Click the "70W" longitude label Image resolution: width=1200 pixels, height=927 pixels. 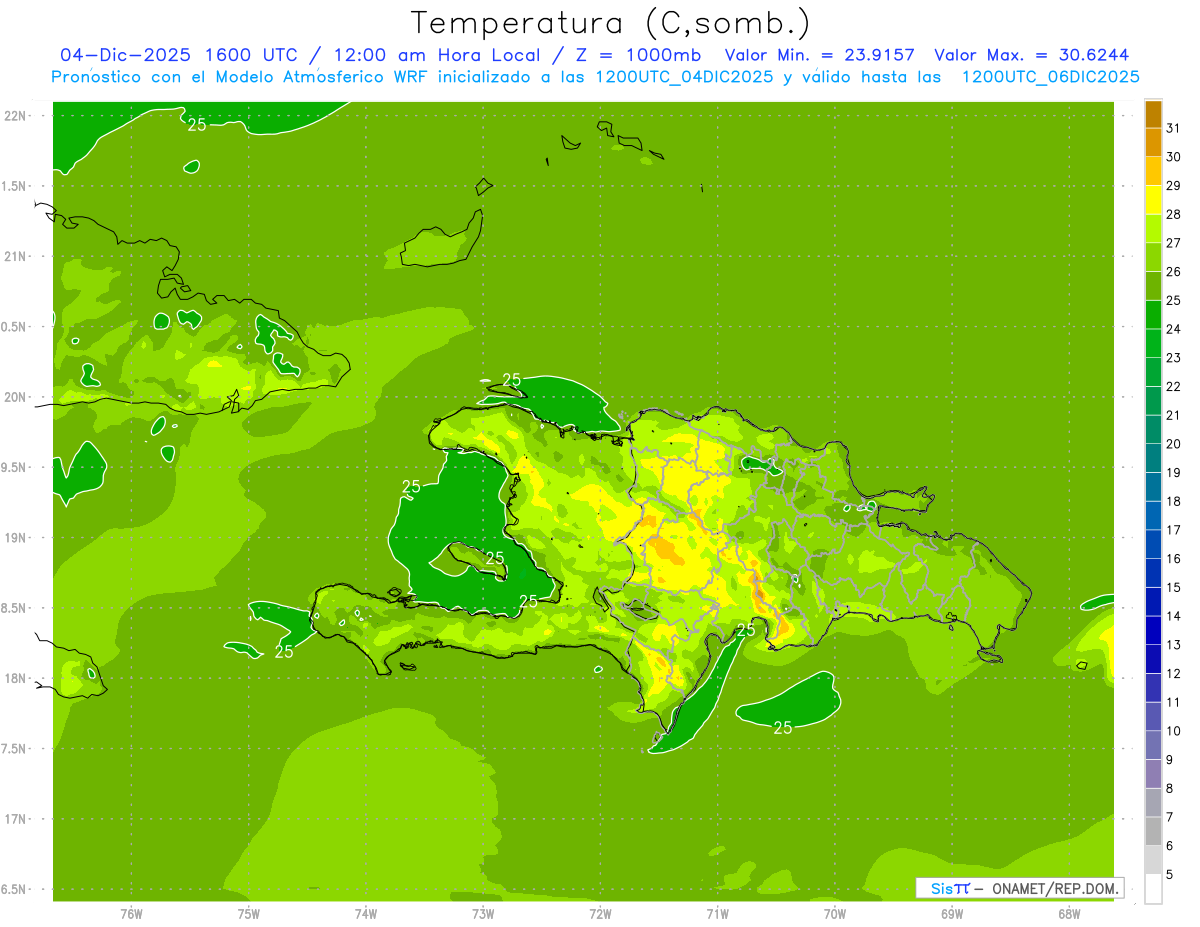835,914
